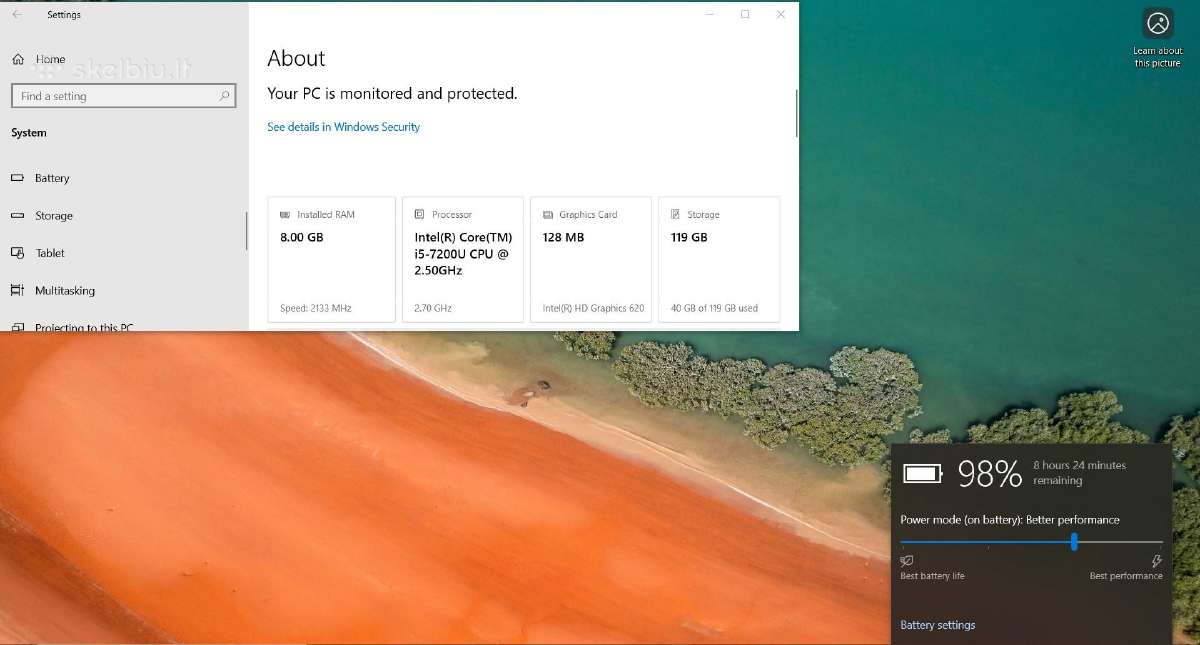Image resolution: width=1200 pixels, height=645 pixels.
Task: Click the battery icon in the flyout
Action: click(x=923, y=473)
